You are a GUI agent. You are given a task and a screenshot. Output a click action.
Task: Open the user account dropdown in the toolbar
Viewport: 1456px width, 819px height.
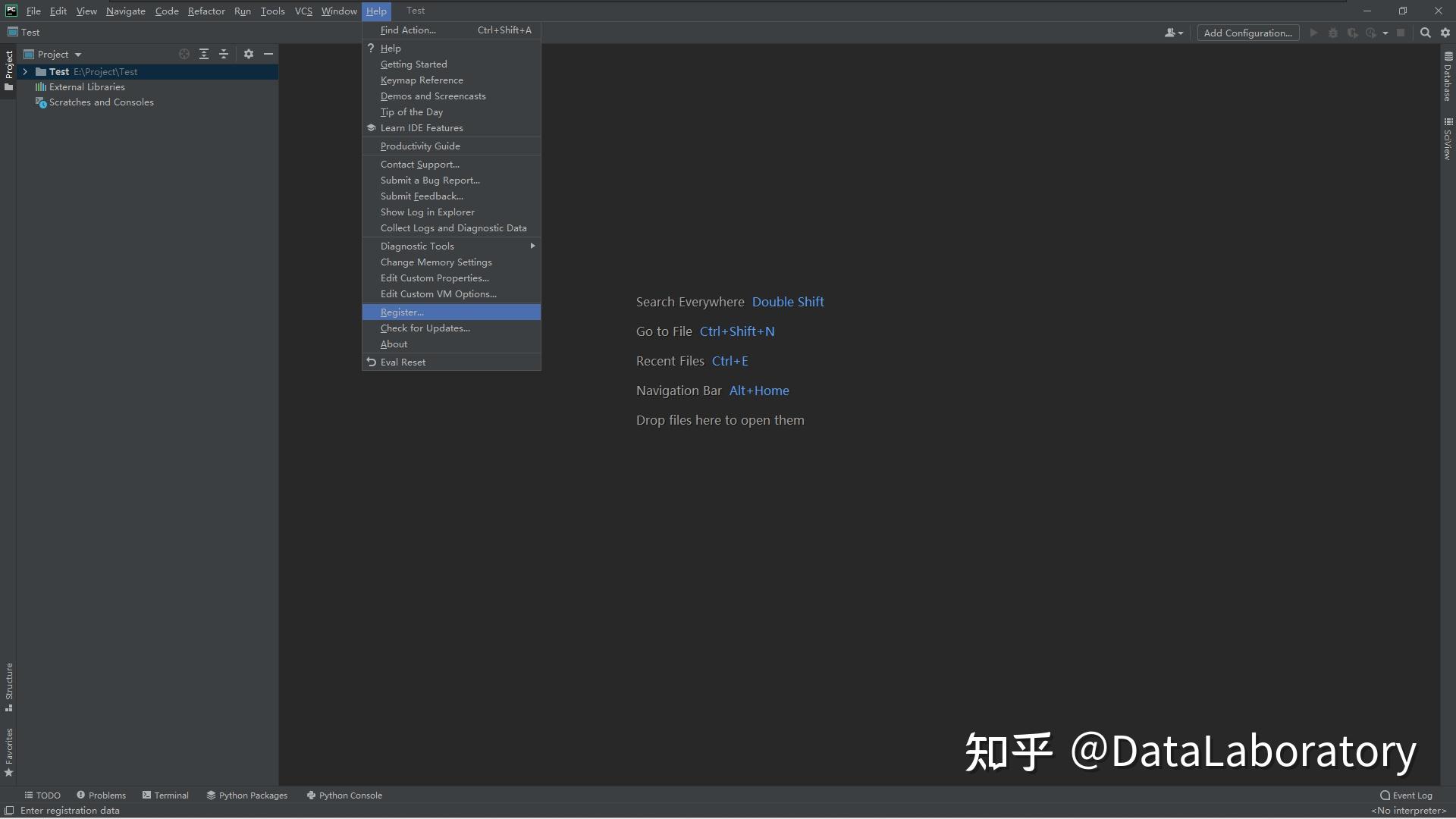(1172, 33)
